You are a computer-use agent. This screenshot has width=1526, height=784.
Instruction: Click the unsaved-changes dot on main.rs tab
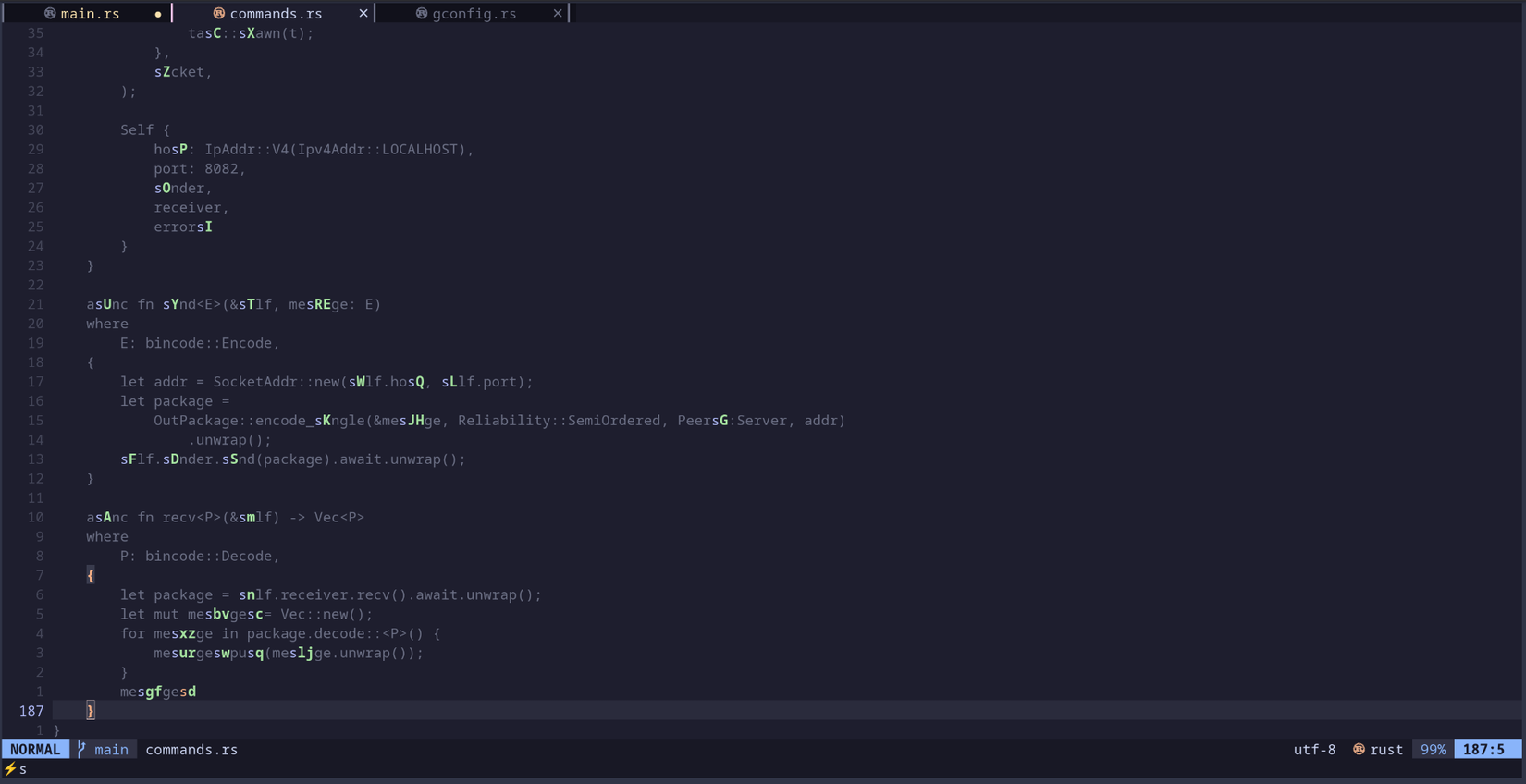(x=158, y=14)
